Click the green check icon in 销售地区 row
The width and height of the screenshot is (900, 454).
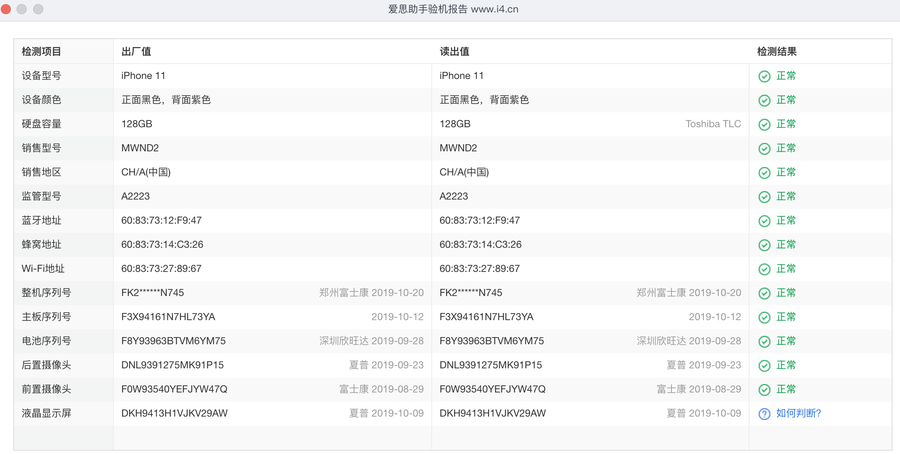tap(764, 173)
